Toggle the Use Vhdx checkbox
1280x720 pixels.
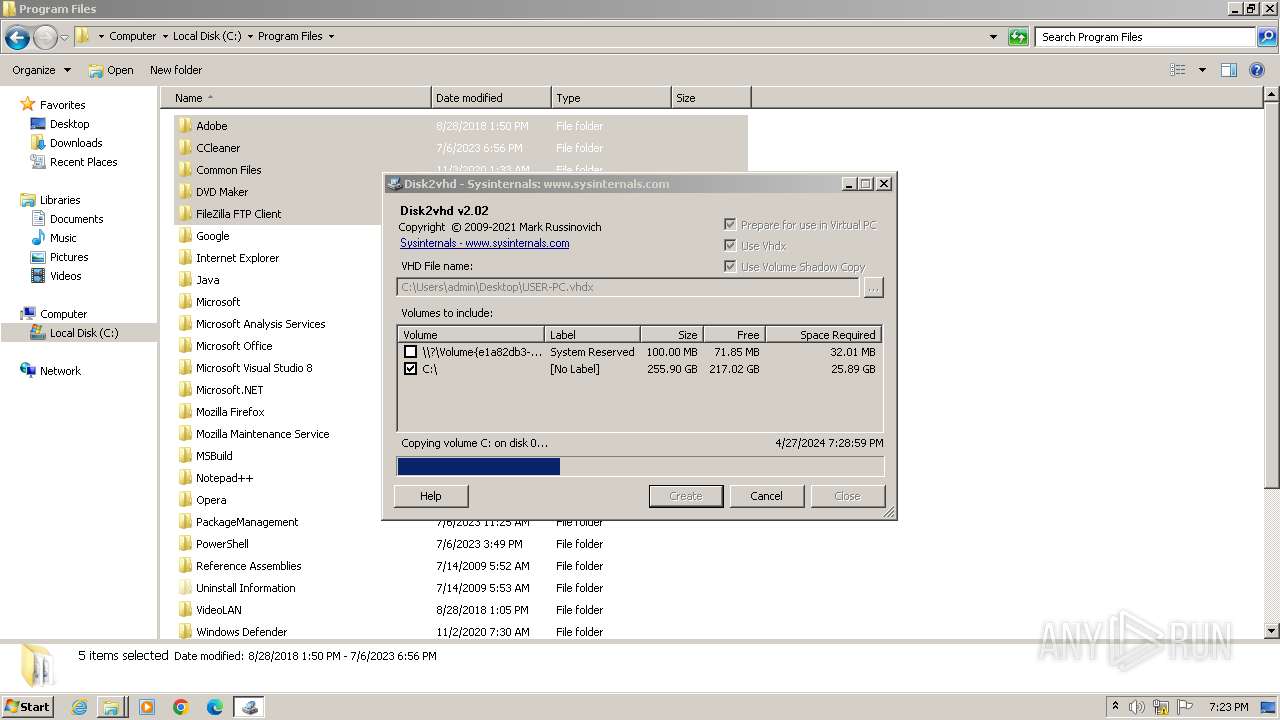730,246
